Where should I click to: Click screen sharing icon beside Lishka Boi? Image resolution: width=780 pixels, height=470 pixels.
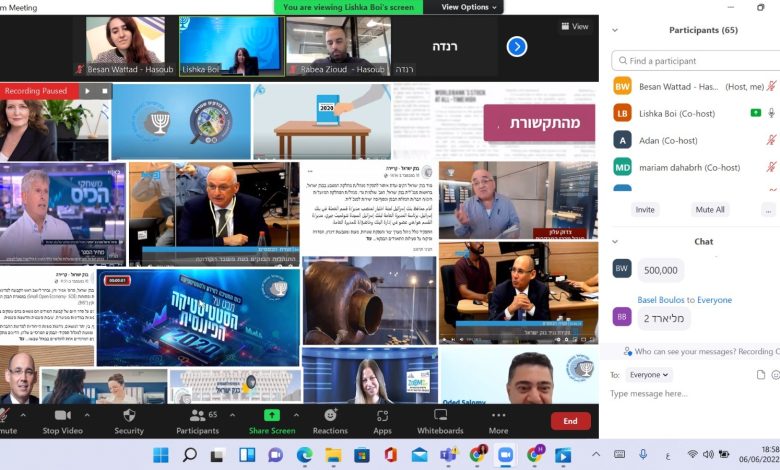[756, 113]
